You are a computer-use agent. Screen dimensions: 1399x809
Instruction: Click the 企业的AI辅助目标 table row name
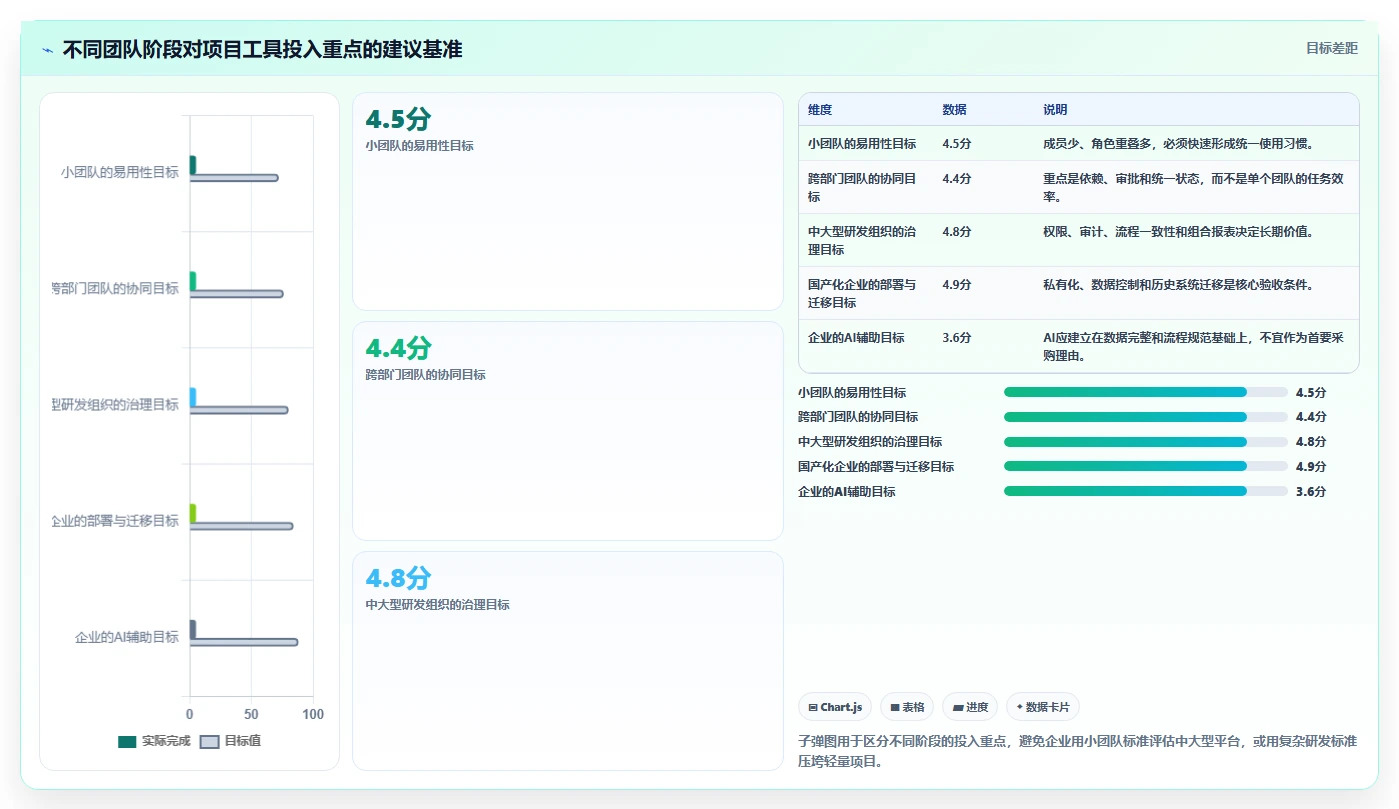tap(856, 338)
